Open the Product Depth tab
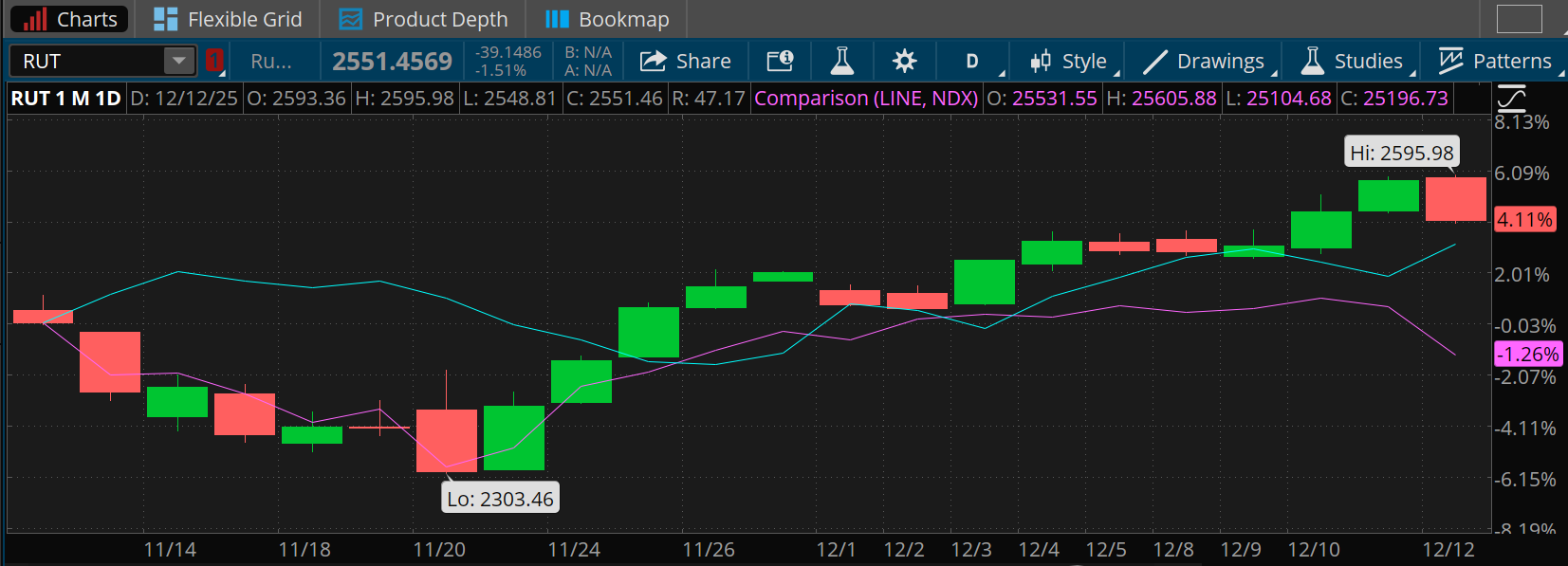This screenshot has height=566, width=1568. click(423, 19)
